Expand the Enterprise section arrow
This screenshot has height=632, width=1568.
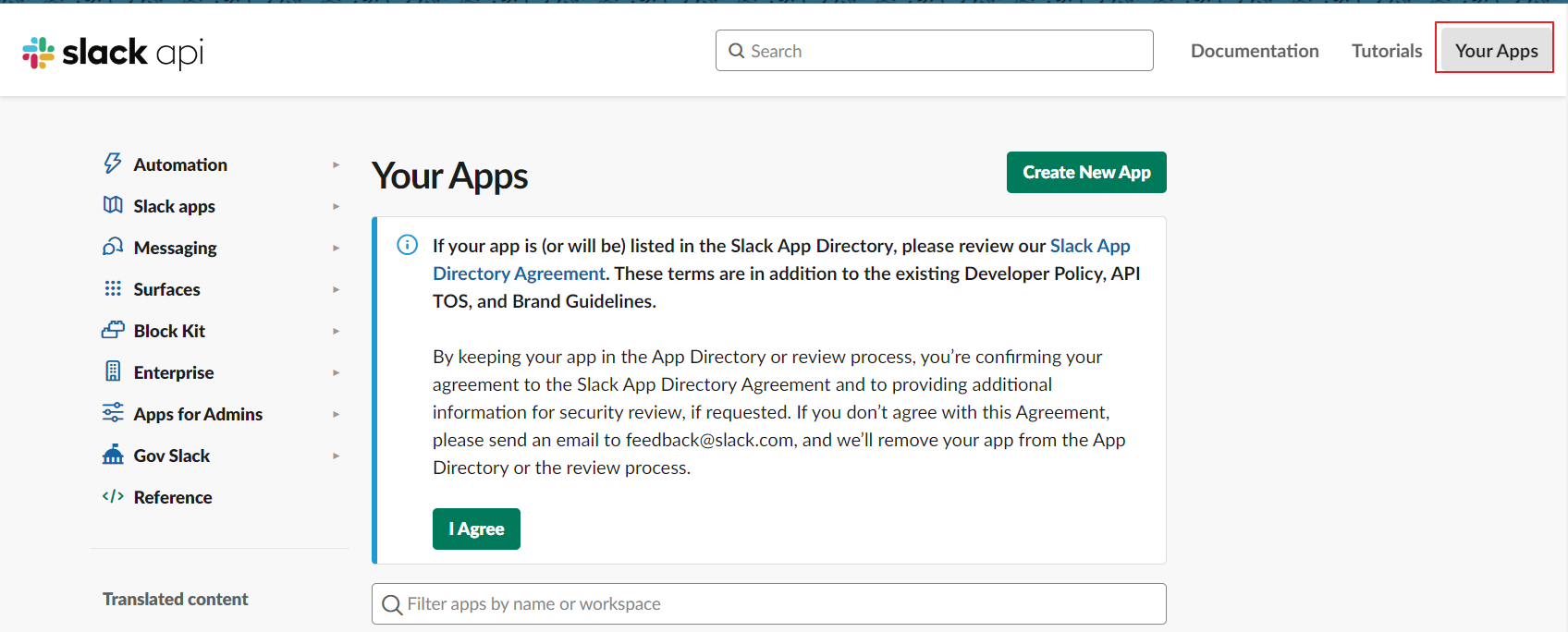336,372
